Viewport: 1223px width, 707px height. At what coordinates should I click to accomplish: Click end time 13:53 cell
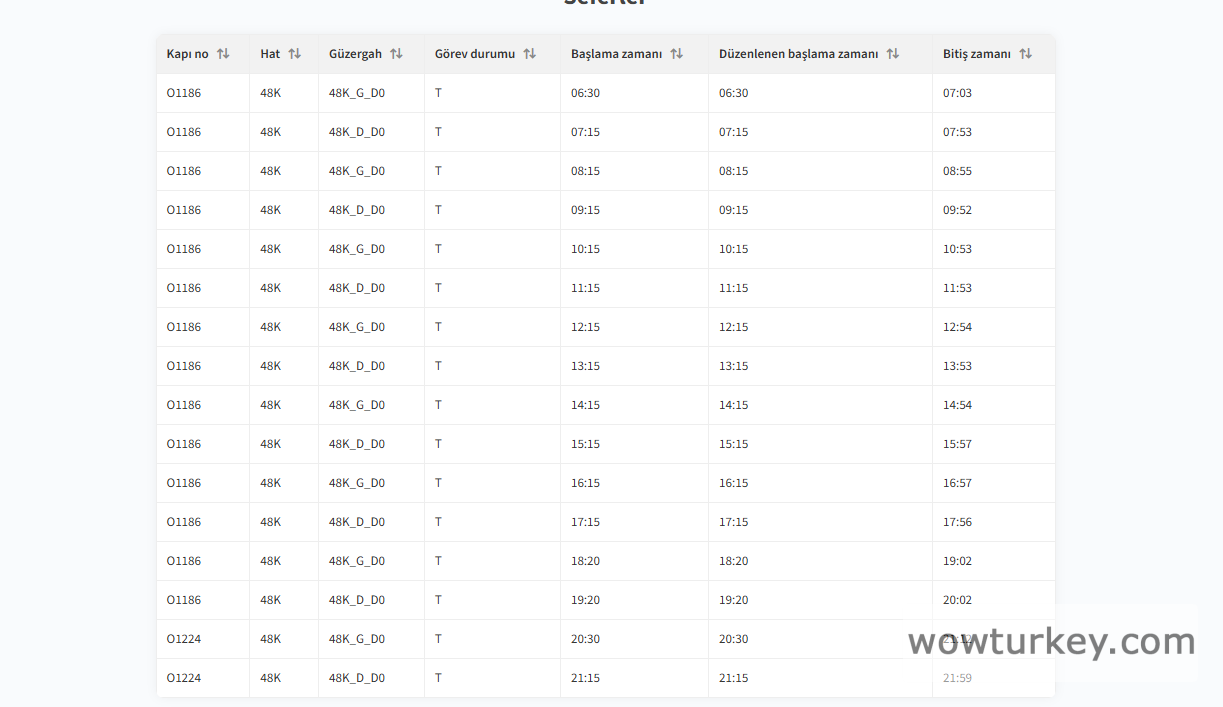(x=957, y=366)
